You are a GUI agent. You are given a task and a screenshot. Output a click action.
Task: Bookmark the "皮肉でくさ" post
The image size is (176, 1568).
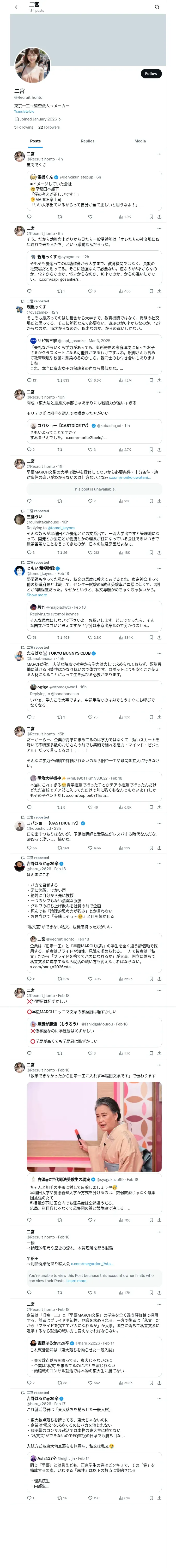(151, 217)
